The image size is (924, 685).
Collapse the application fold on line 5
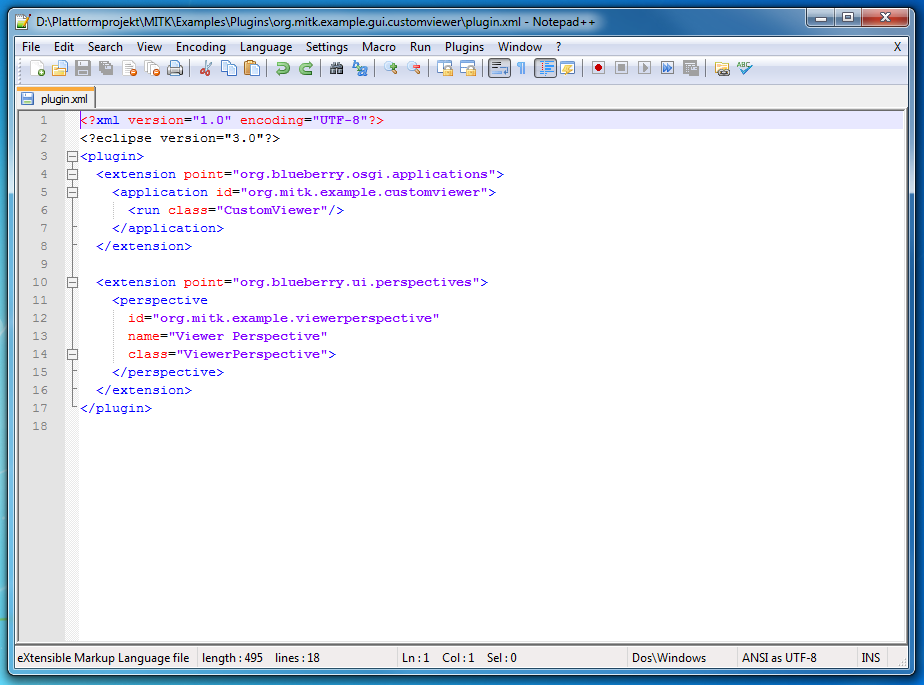(72, 192)
